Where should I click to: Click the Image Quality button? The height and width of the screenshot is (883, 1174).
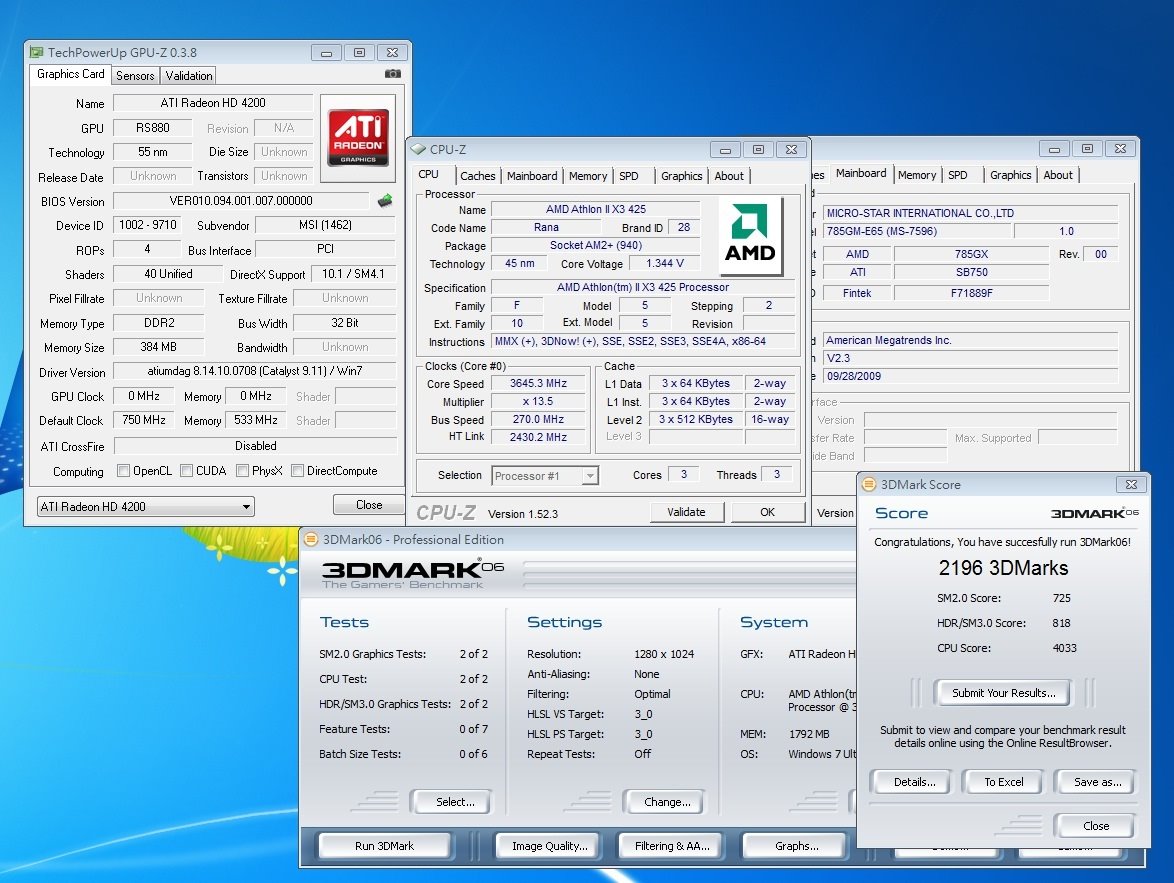[x=549, y=846]
